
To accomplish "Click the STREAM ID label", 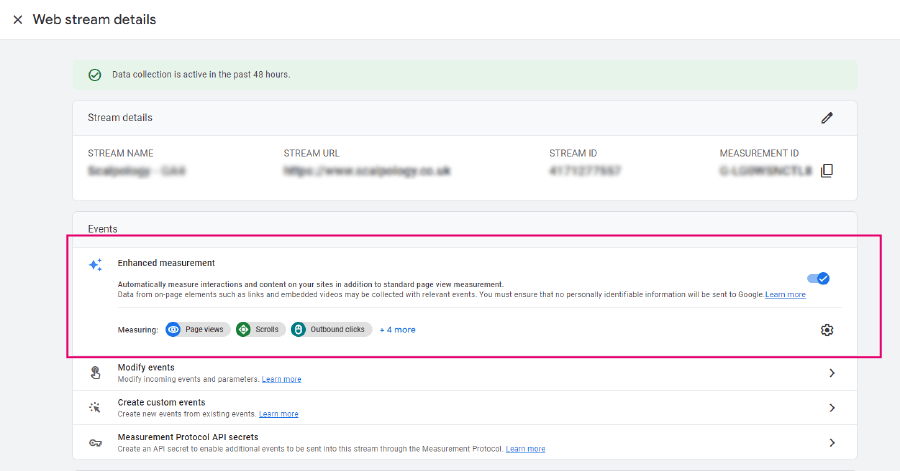I will pos(573,153).
